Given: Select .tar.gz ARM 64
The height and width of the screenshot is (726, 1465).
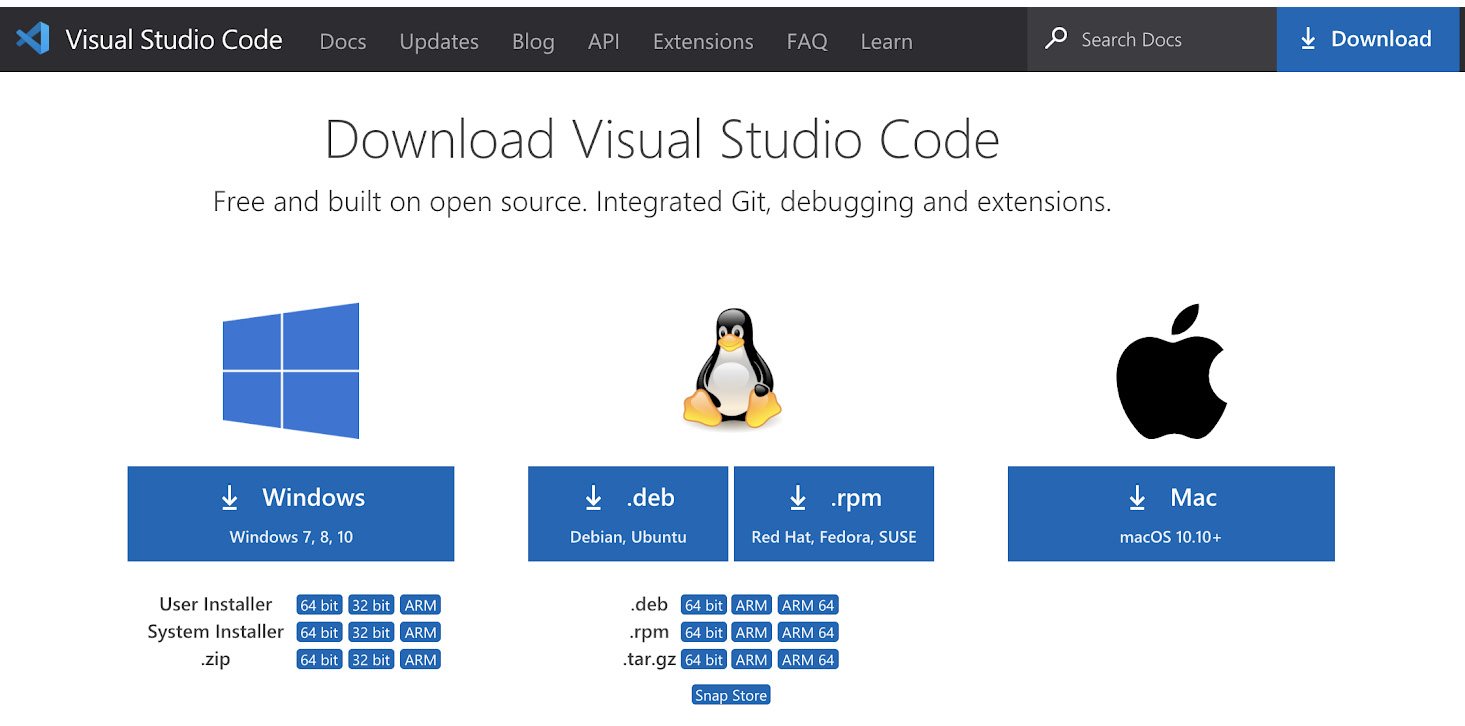Looking at the screenshot, I should coord(808,659).
